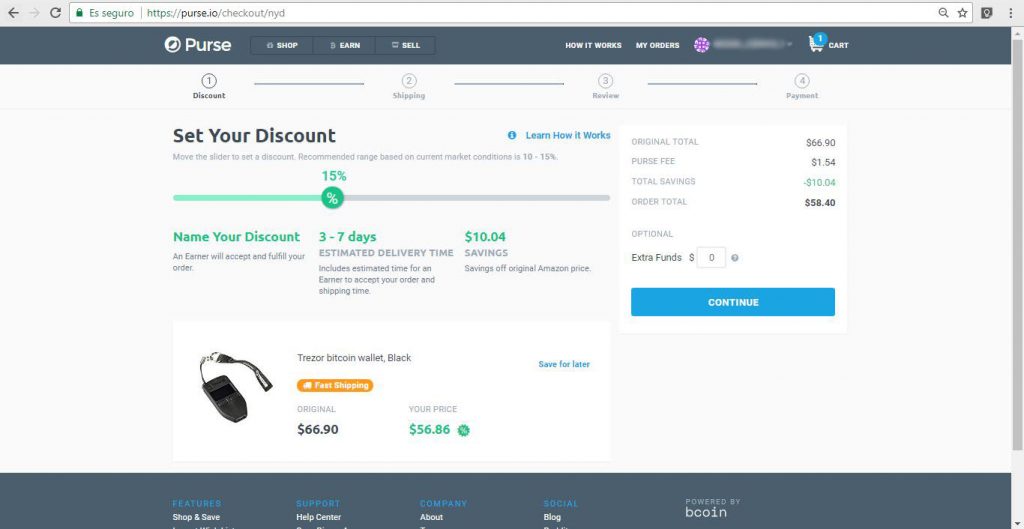Click the gray portion of discount slider track
The width and height of the screenshot is (1024, 529).
pos(477,198)
